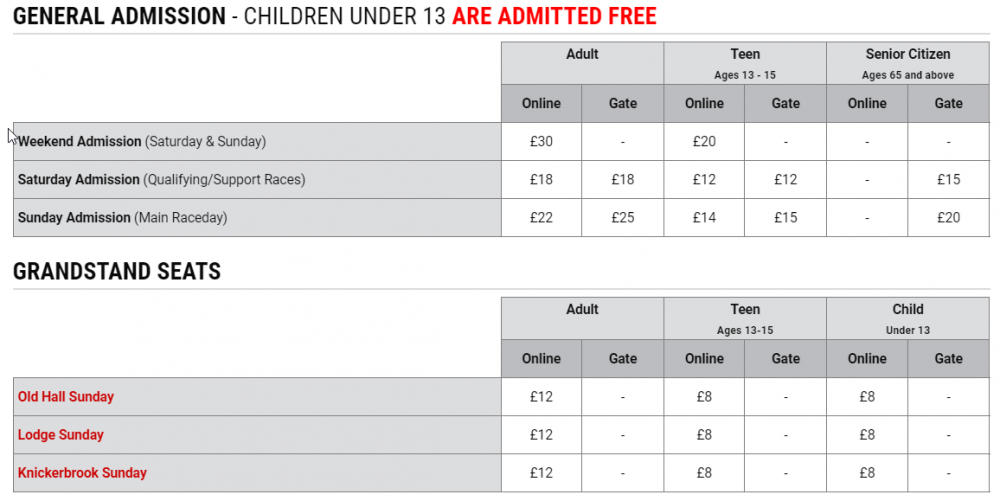Viewport: 1000px width, 501px height.
Task: Click the Senior Citizen column header
Action: tap(907, 54)
